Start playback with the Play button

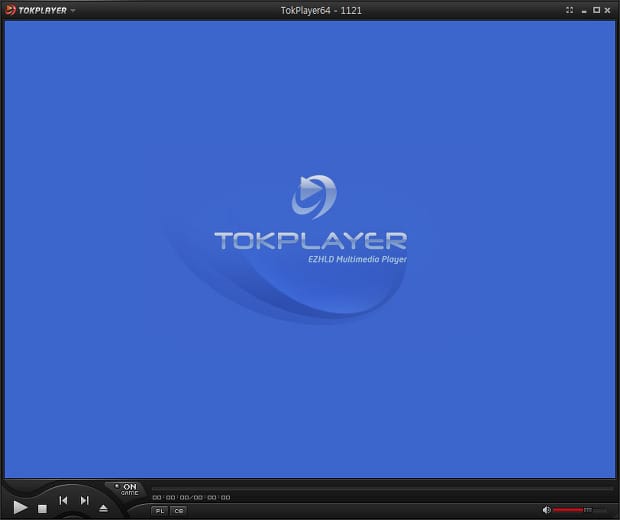pyautogui.click(x=20, y=507)
